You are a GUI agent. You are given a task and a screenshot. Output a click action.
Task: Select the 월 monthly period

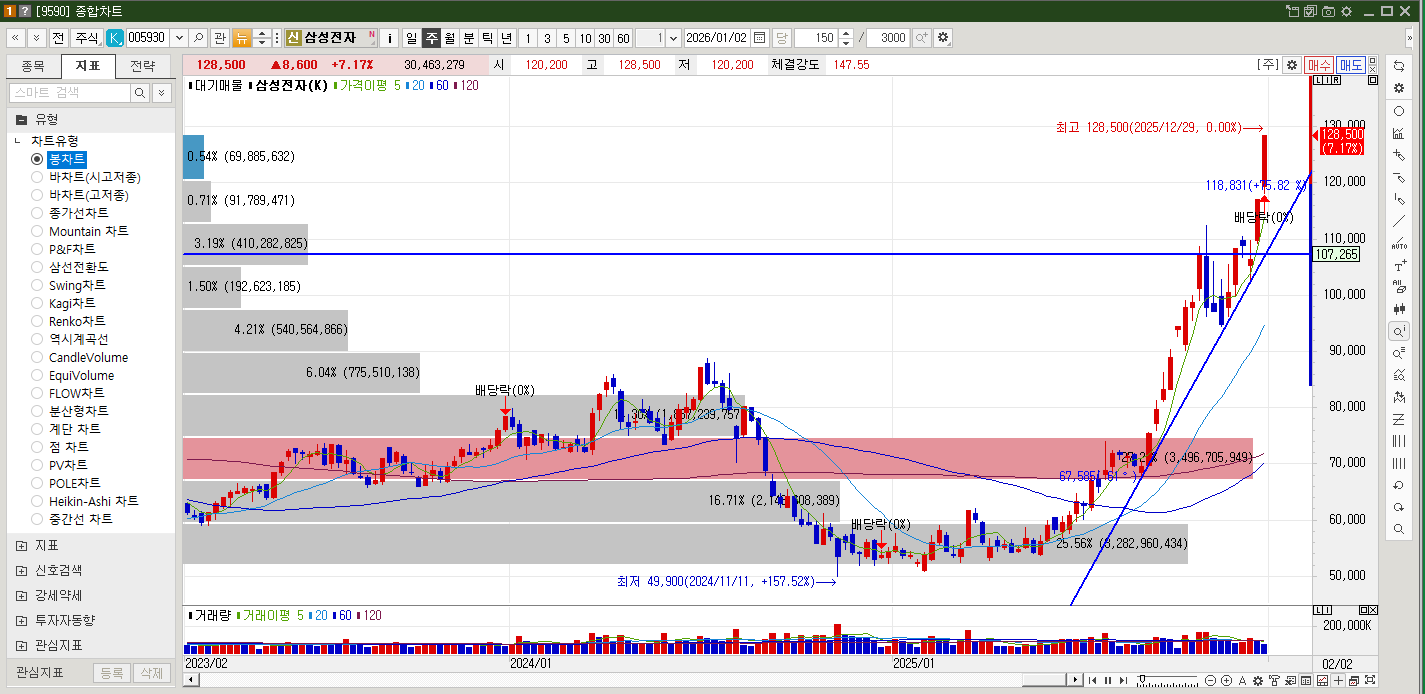(450, 38)
